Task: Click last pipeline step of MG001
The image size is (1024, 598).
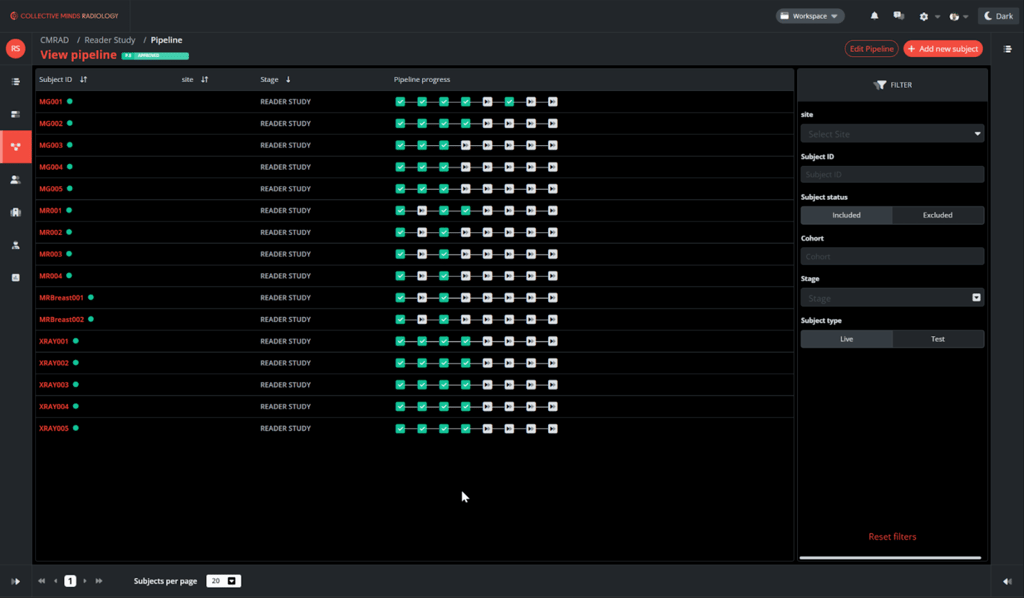Action: pyautogui.click(x=552, y=102)
